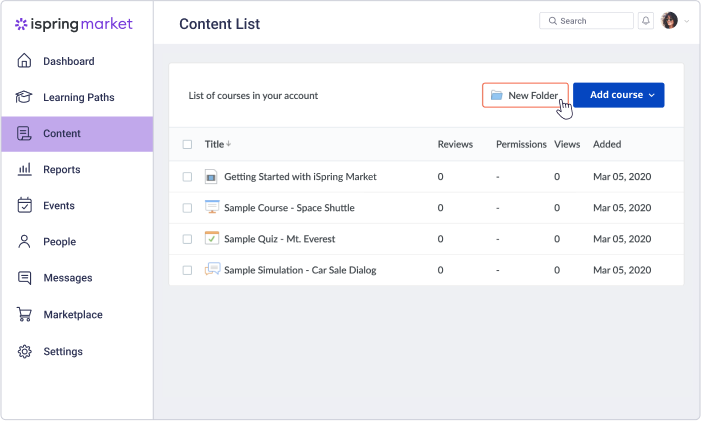Click the Content scroll icon in sidebar
This screenshot has width=701, height=421.
(24, 133)
